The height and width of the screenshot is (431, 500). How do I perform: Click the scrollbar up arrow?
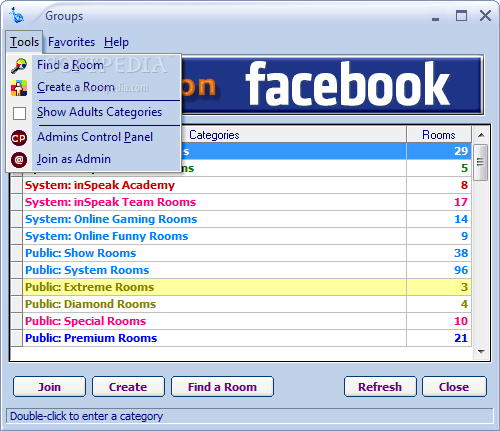pyautogui.click(x=481, y=135)
